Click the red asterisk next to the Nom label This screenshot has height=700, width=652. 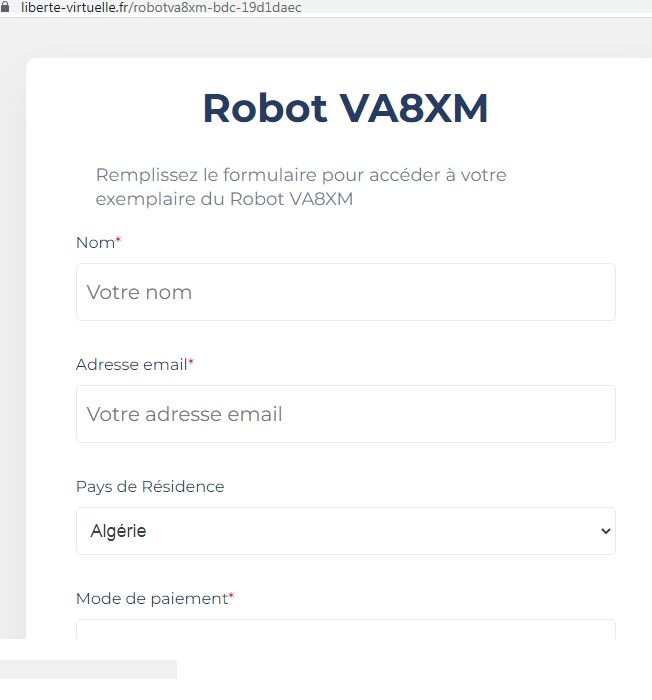pyautogui.click(x=118, y=239)
